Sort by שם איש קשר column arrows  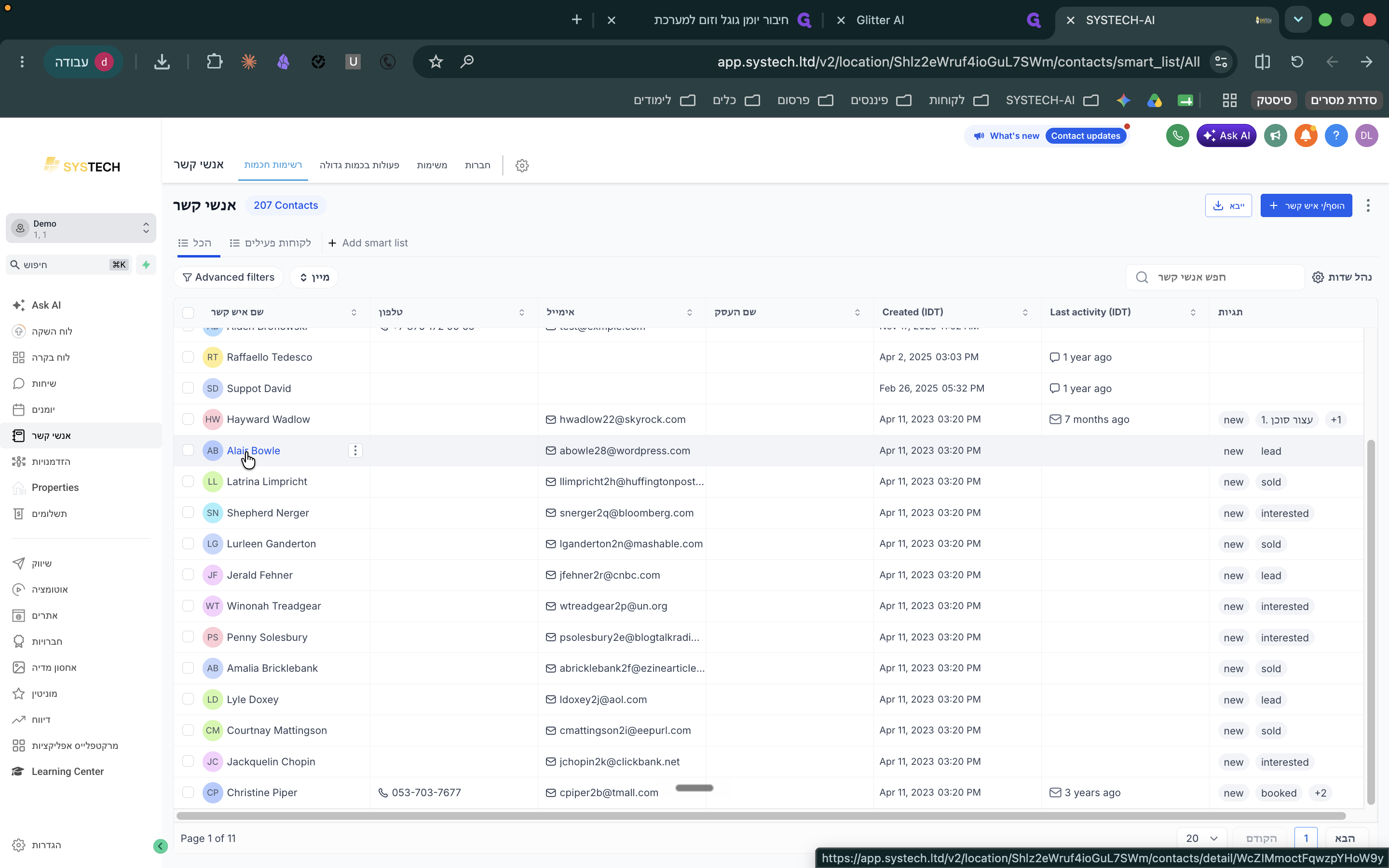point(354,312)
